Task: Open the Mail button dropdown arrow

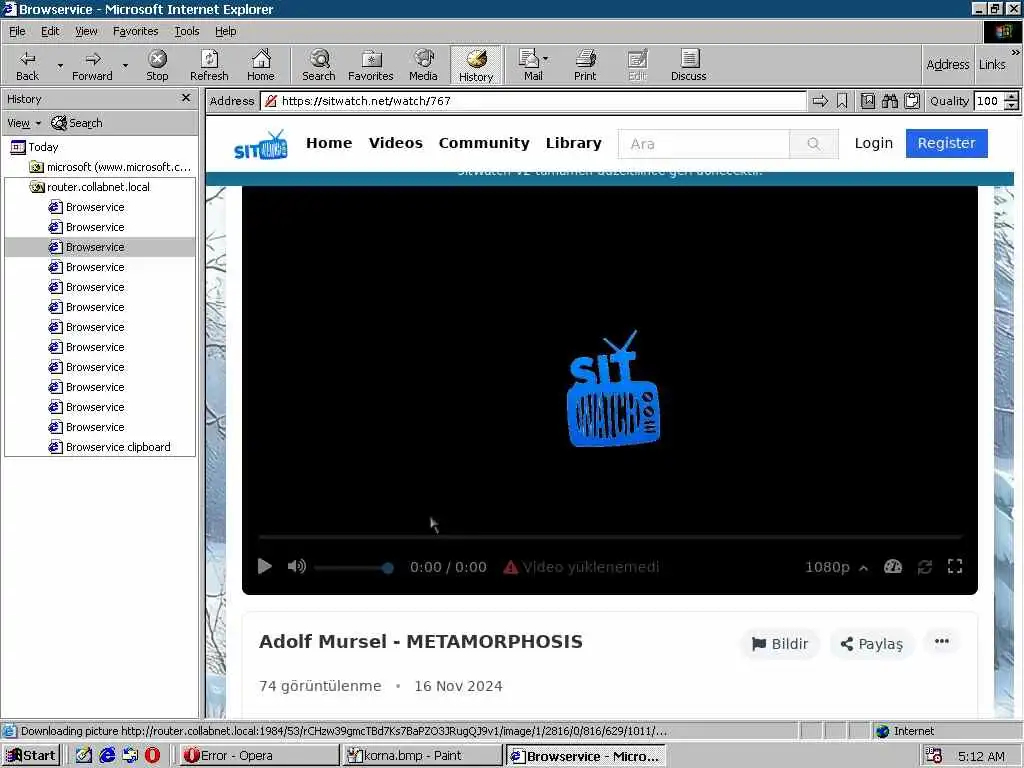Action: tap(546, 59)
